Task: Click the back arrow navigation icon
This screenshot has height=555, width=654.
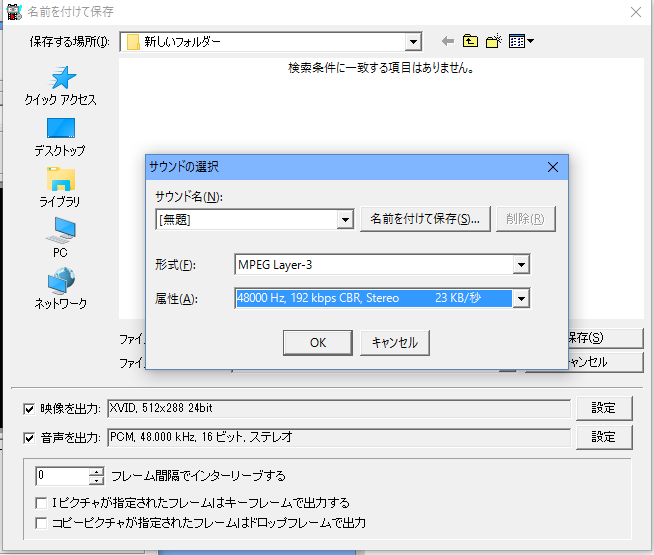Action: 447,41
